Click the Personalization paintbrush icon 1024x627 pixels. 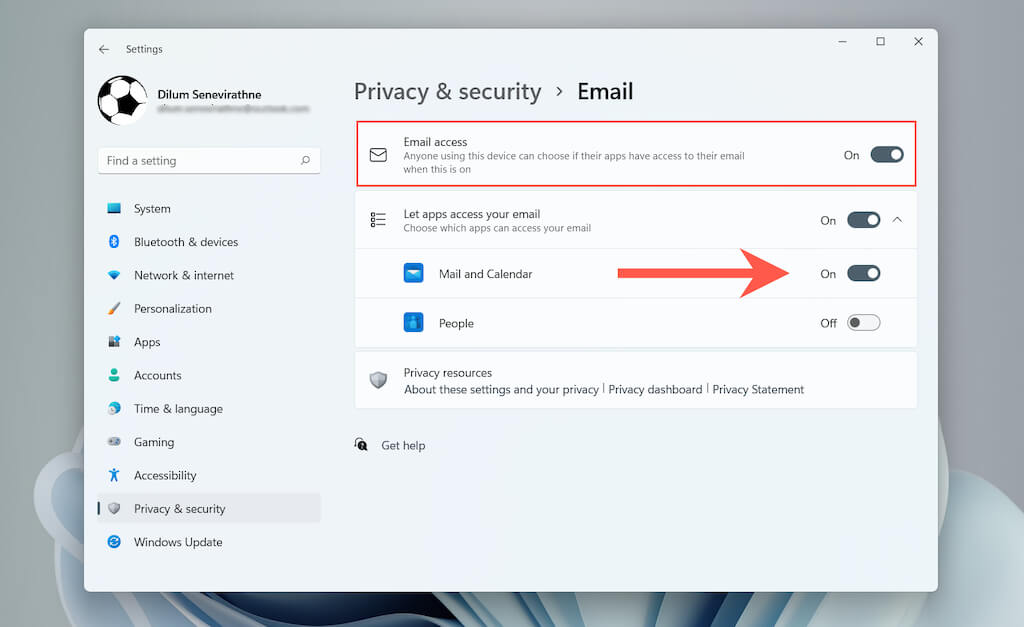114,308
